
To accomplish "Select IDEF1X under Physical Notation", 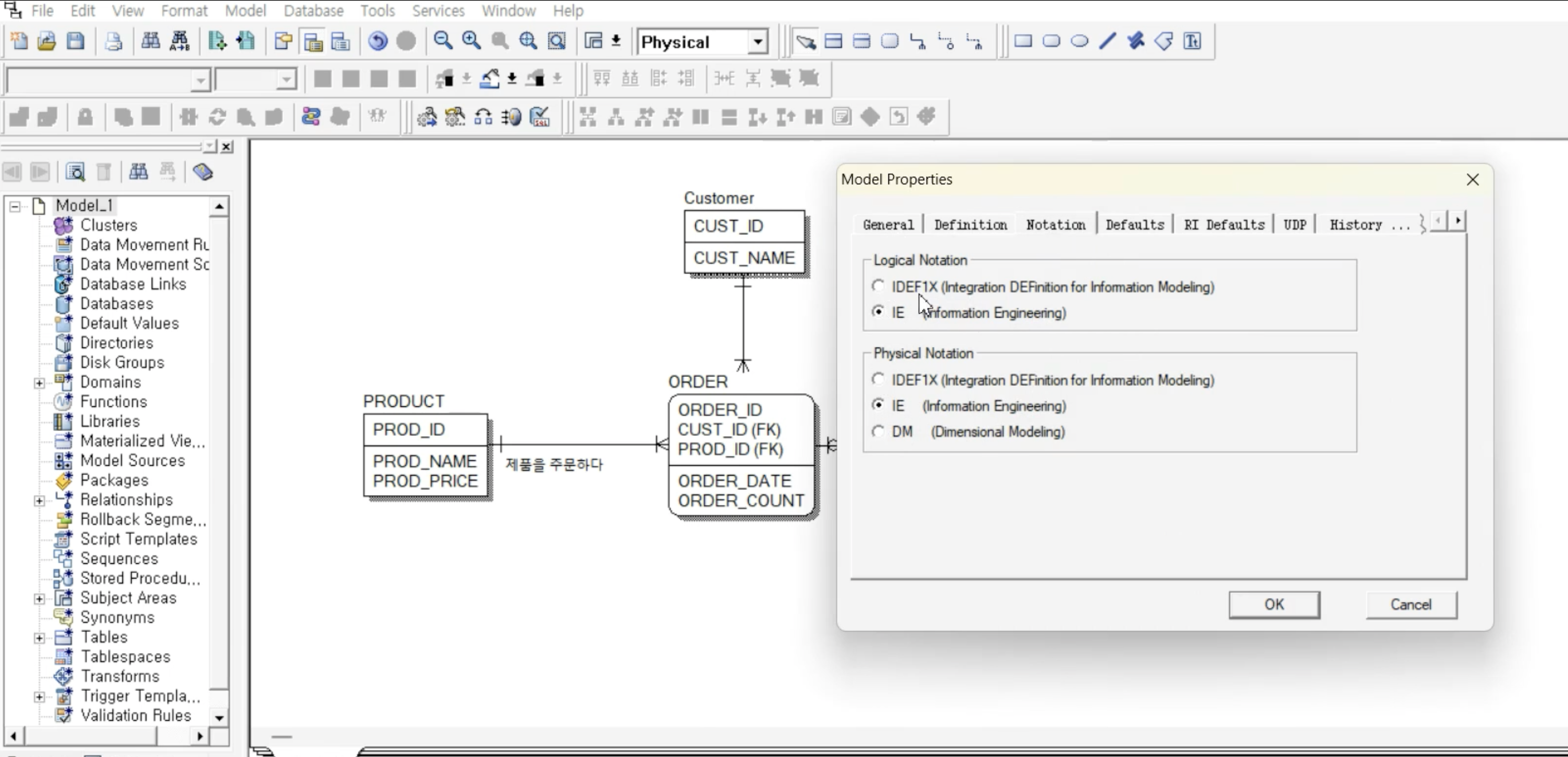I will pyautogui.click(x=878, y=379).
